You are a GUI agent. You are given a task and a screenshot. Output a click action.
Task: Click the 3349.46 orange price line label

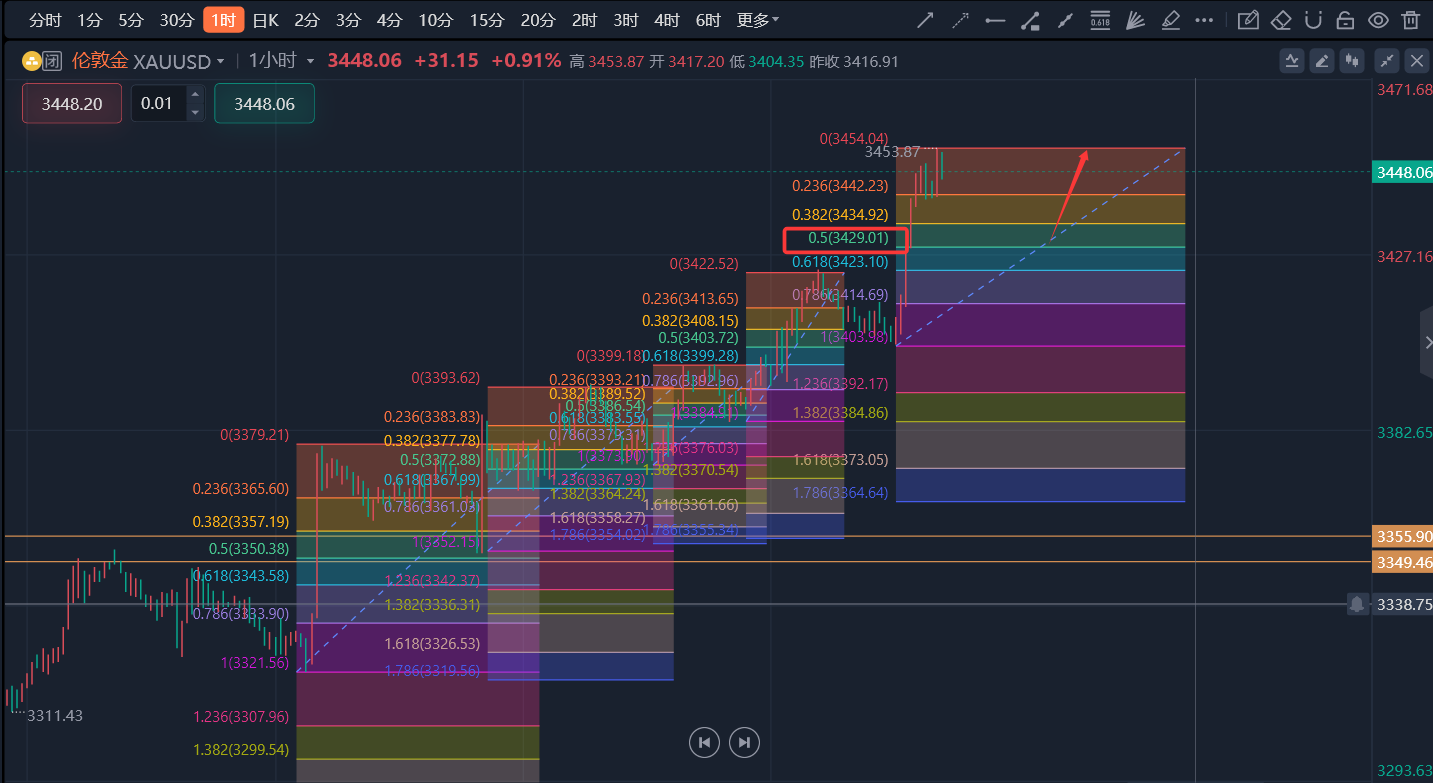point(1403,563)
